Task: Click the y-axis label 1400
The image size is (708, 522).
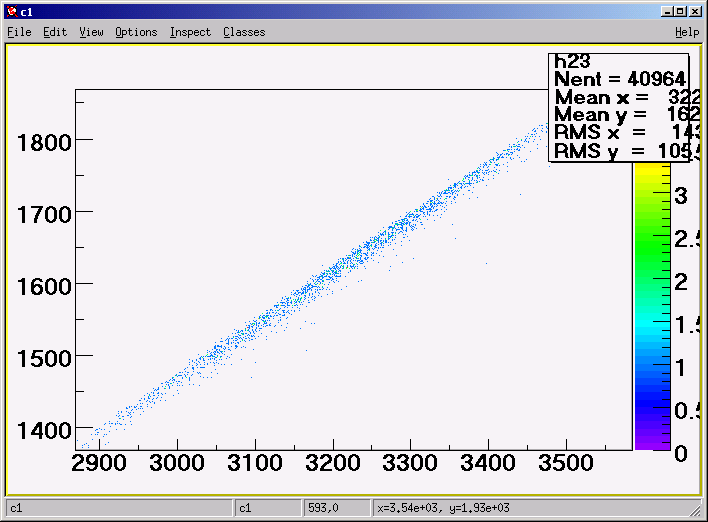Action: [44, 431]
